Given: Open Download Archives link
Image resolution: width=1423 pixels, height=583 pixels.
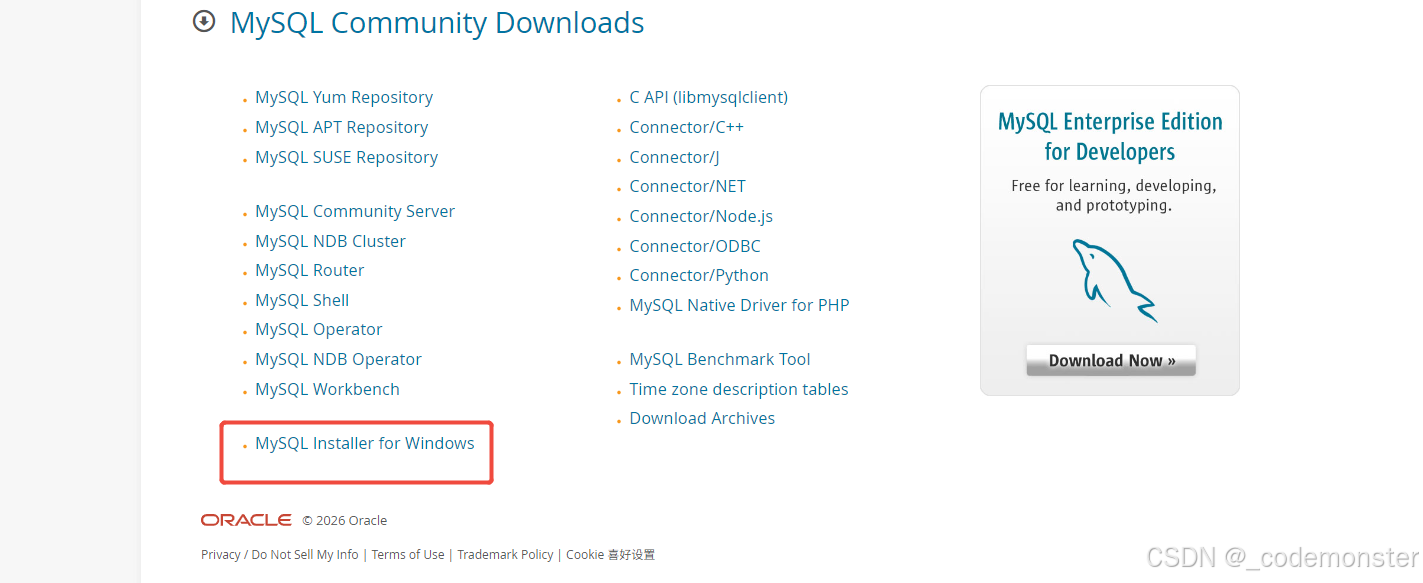Looking at the screenshot, I should (x=702, y=418).
